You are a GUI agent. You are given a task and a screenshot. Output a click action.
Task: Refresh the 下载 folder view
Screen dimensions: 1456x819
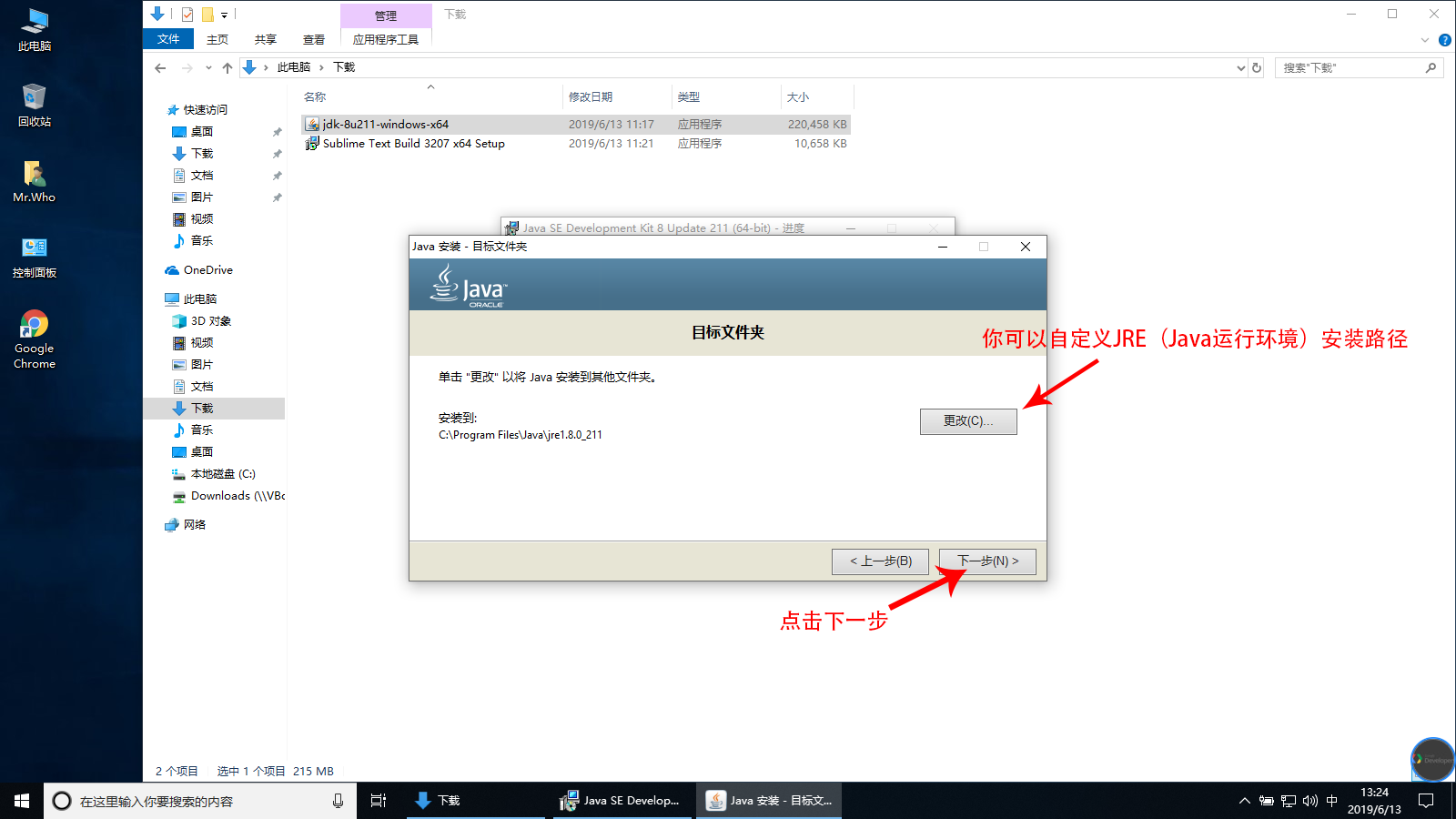1257,67
